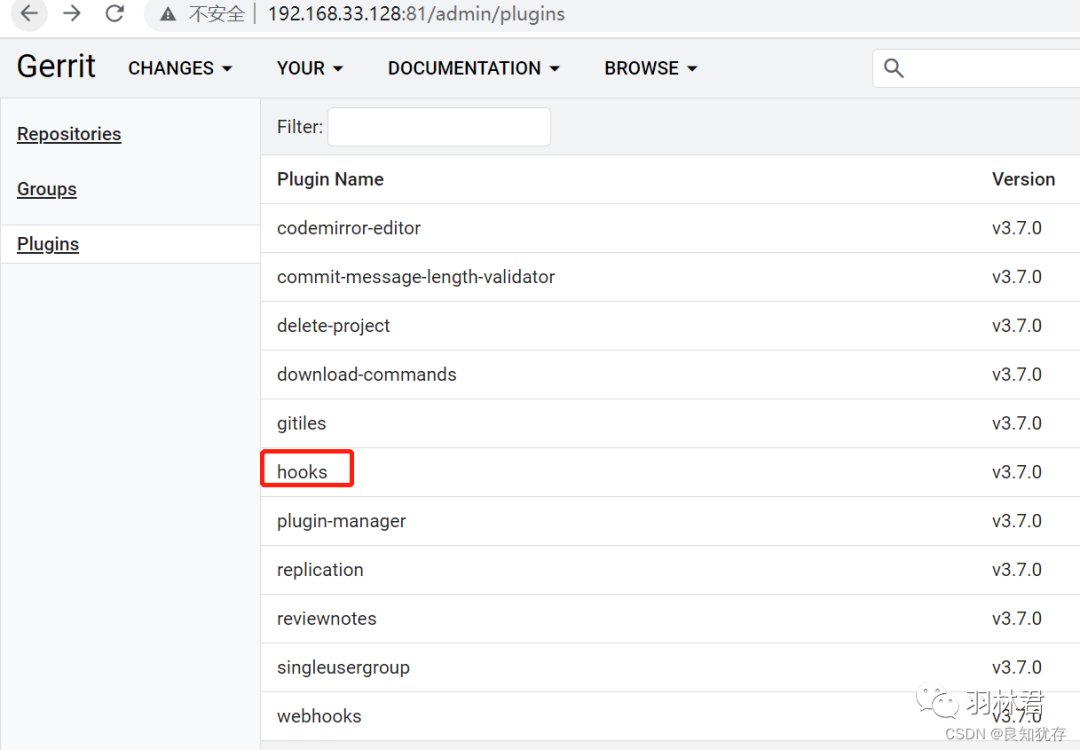Navigate to Groups in the sidebar

(x=47, y=189)
